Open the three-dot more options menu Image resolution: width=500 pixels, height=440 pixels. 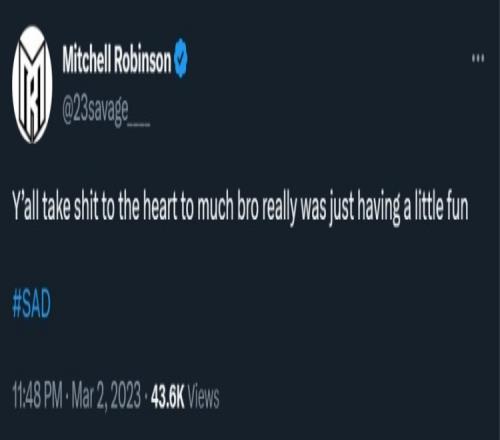[x=478, y=58]
